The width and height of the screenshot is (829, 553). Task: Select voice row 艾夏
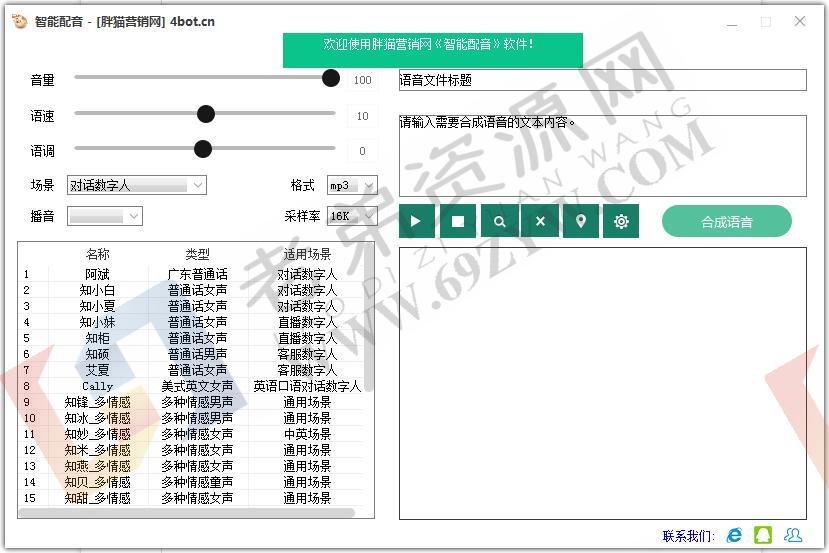click(x=191, y=370)
